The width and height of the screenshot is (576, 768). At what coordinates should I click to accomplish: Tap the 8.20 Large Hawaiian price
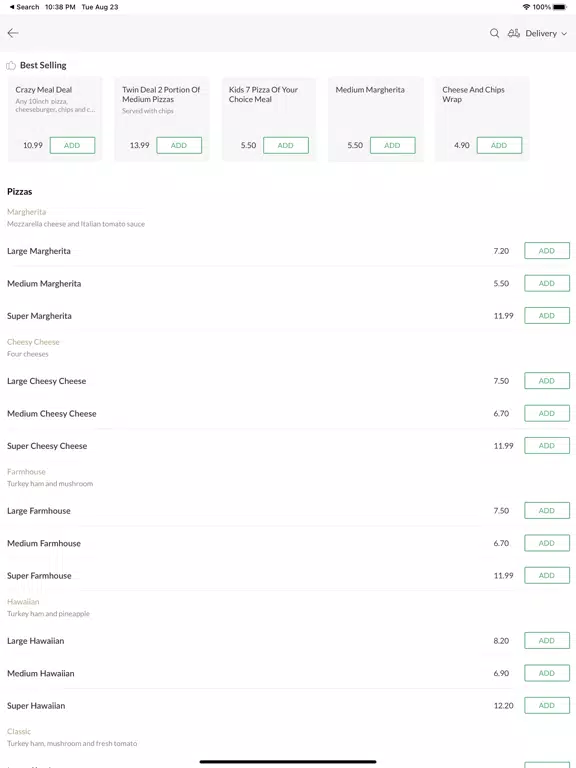(x=501, y=641)
